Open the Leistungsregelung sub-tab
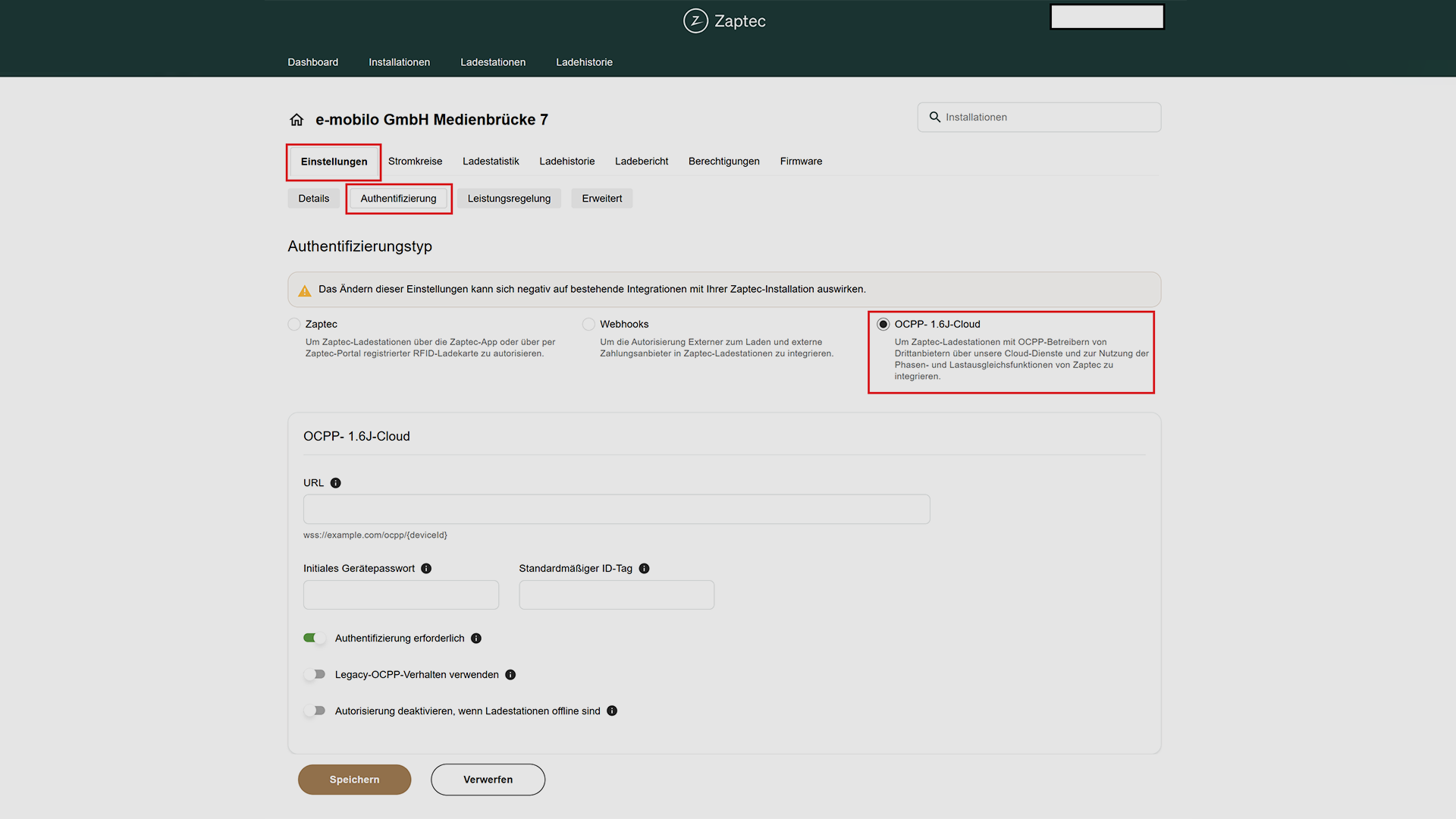 (x=509, y=199)
